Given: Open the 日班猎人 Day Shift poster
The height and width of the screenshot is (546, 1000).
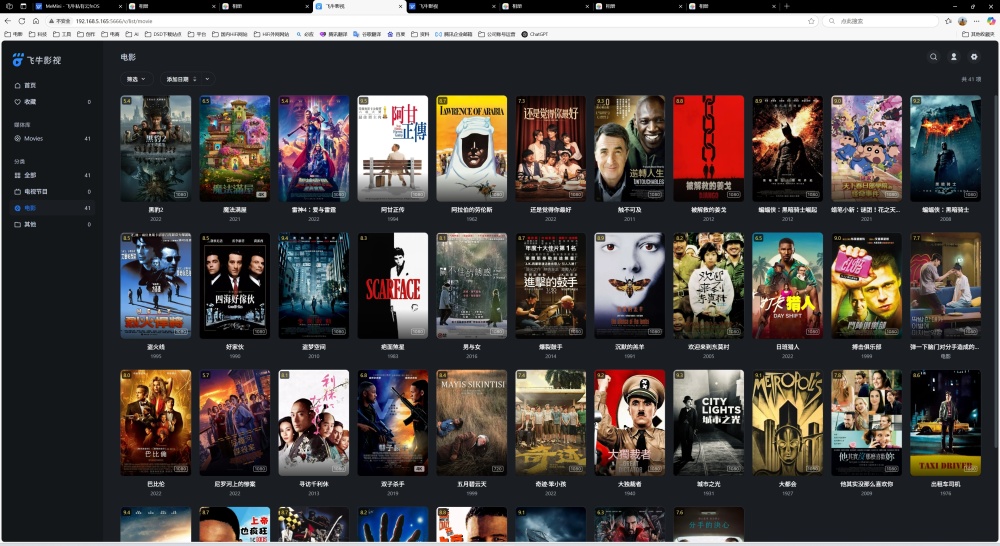Looking at the screenshot, I should pyautogui.click(x=788, y=285).
